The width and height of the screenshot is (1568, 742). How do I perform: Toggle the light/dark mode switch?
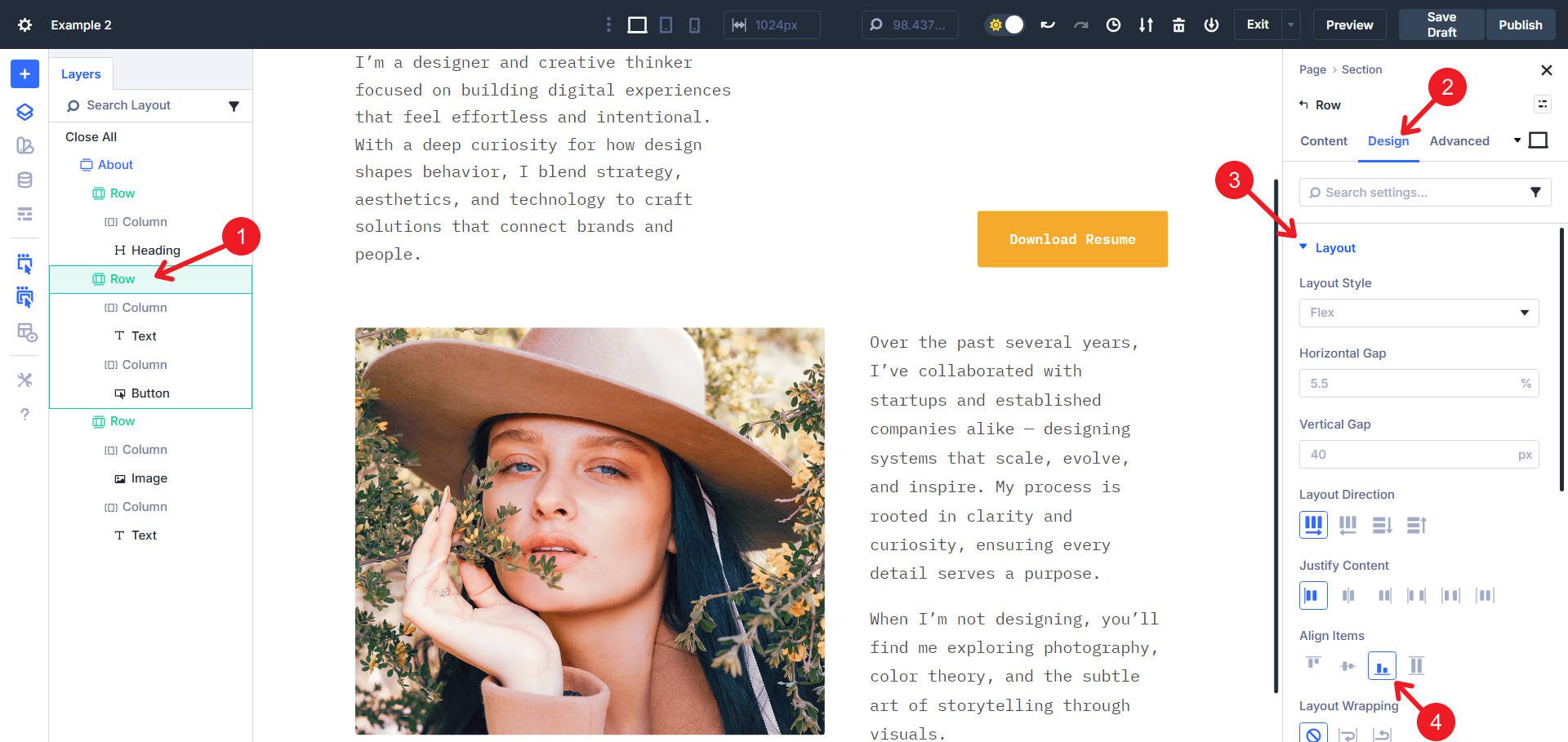(x=1004, y=24)
